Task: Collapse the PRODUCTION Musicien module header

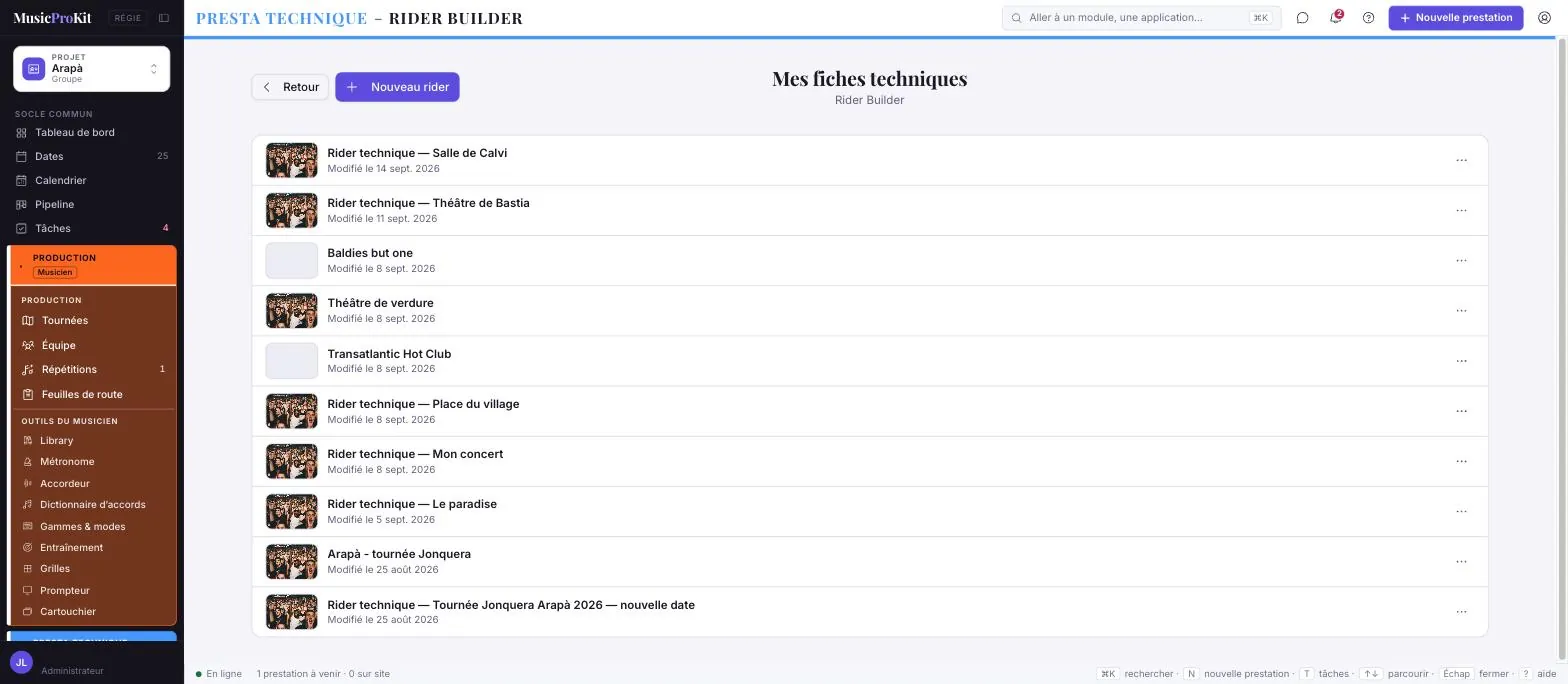Action: [93, 265]
